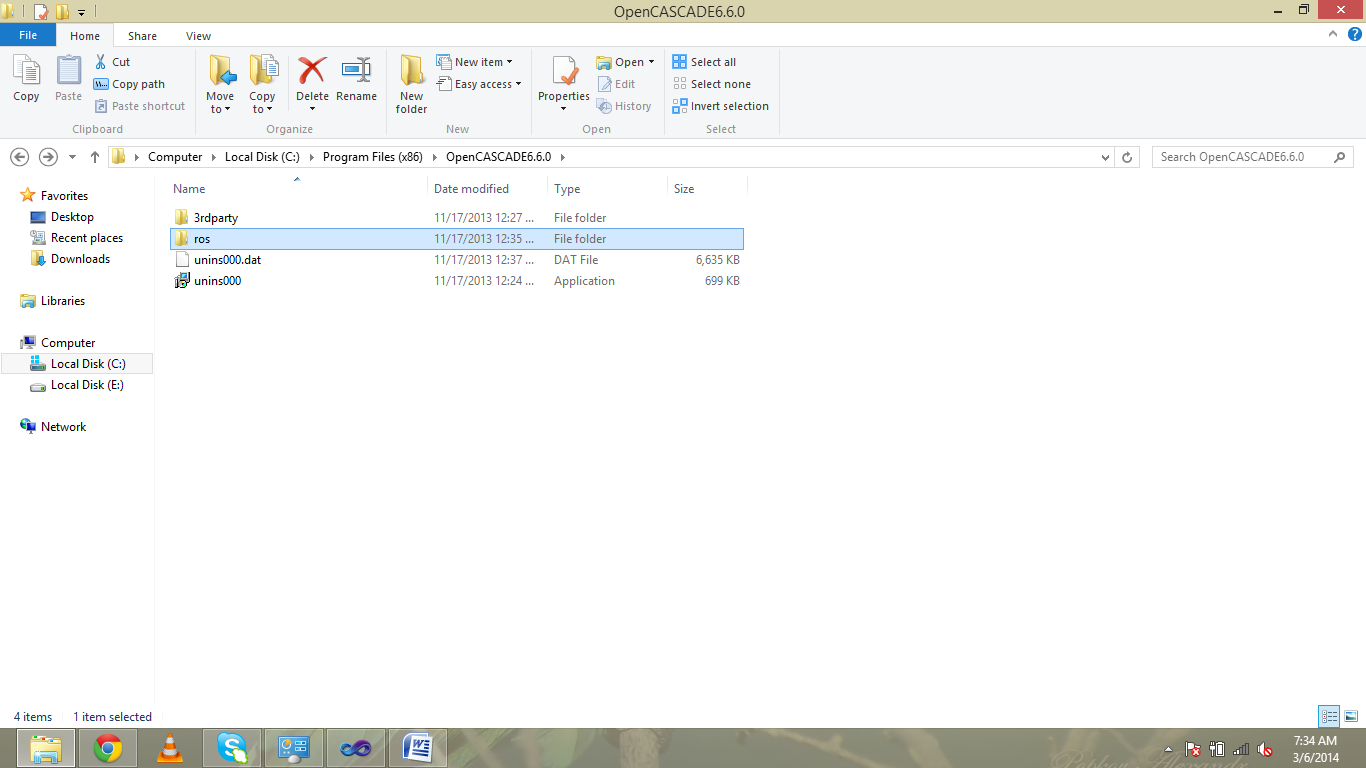Create a New folder
Screen dimensions: 1366x768
411,85
